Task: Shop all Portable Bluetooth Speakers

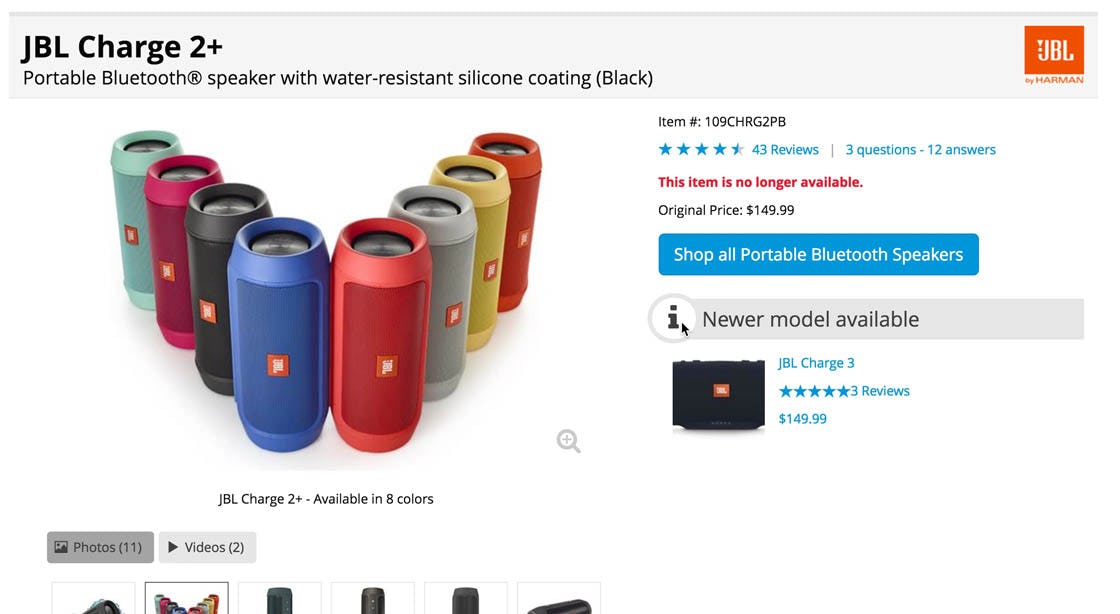Action: click(818, 255)
